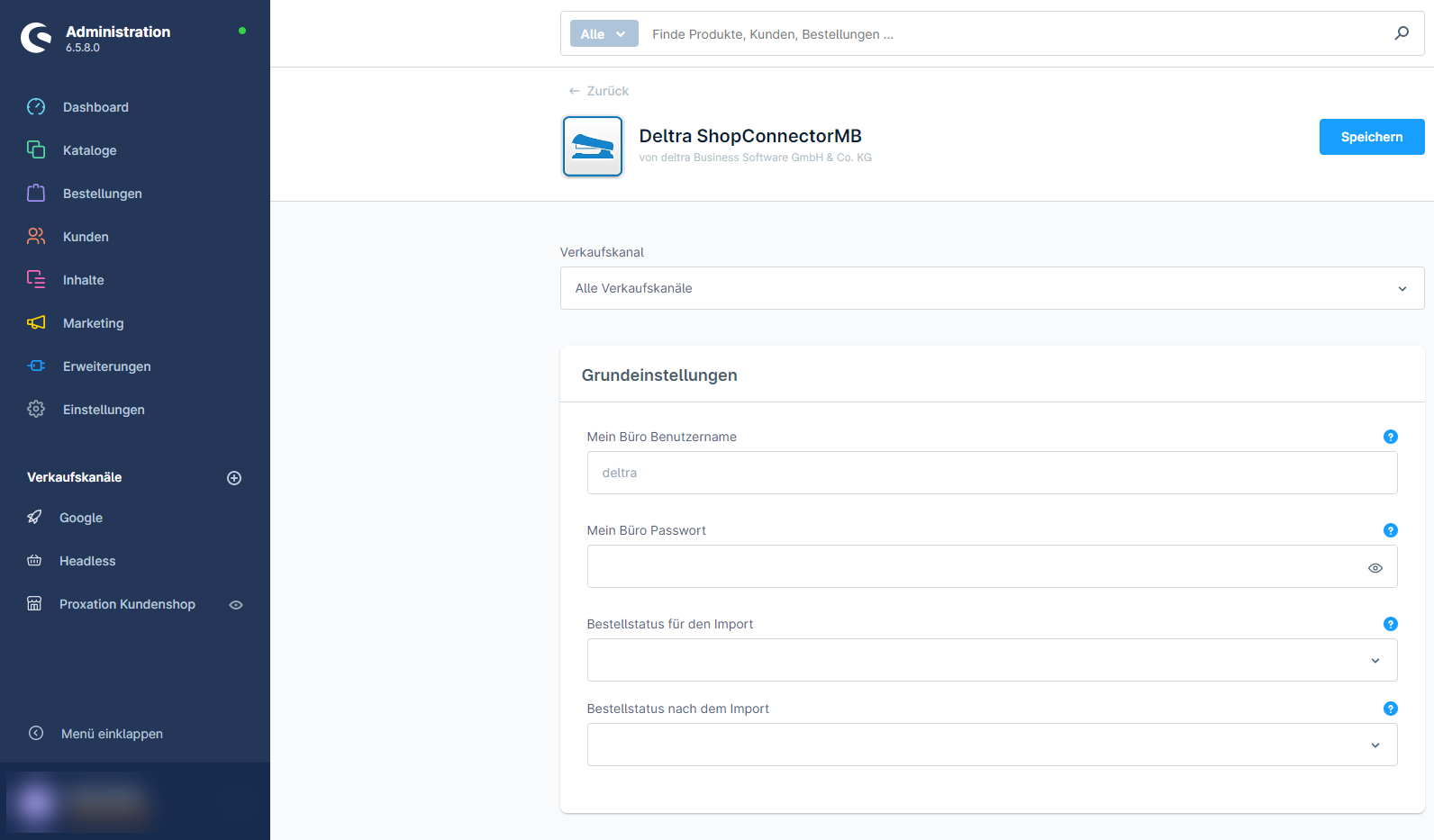The image size is (1434, 840).
Task: Show help for Mein Büro Passwort
Action: pos(1390,530)
